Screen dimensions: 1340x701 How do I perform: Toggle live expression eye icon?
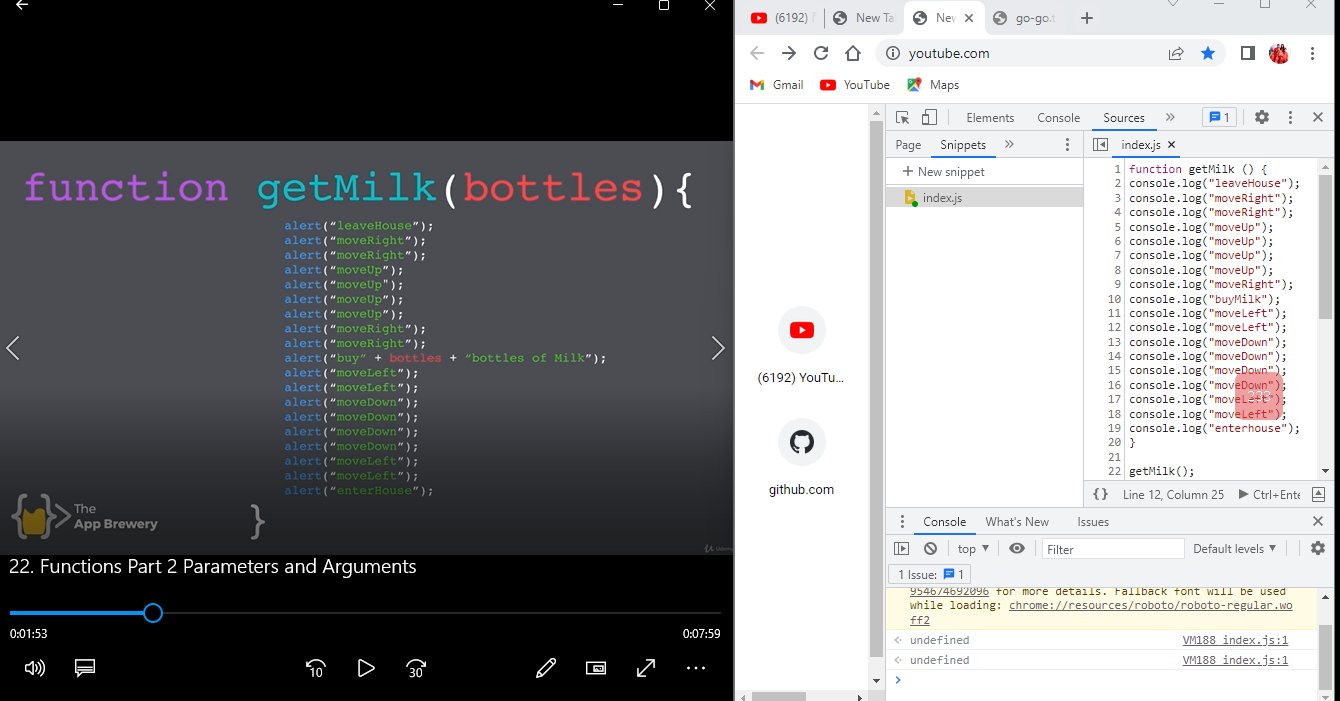pyautogui.click(x=1017, y=549)
